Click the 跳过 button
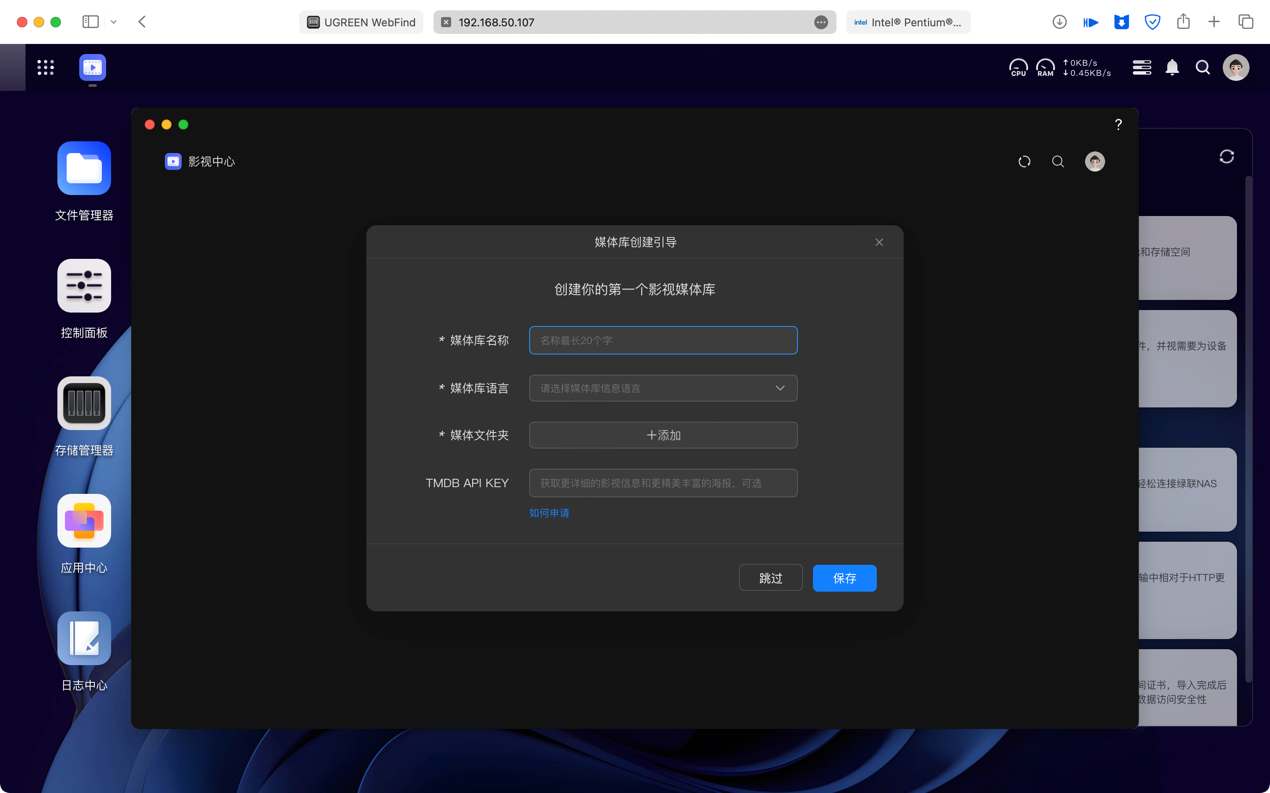Image resolution: width=1270 pixels, height=793 pixels. click(x=770, y=578)
